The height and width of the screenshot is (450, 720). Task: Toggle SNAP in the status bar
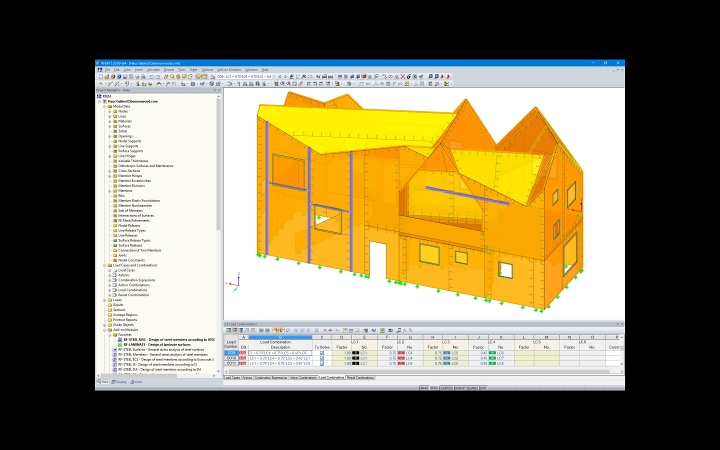pos(424,388)
